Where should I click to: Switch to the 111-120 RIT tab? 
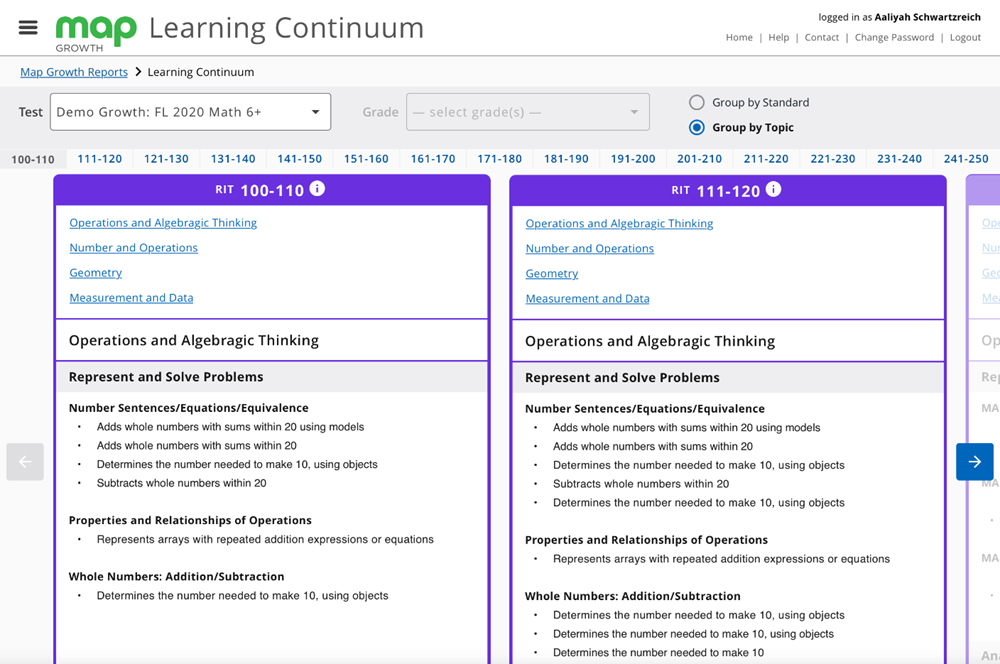coord(99,159)
